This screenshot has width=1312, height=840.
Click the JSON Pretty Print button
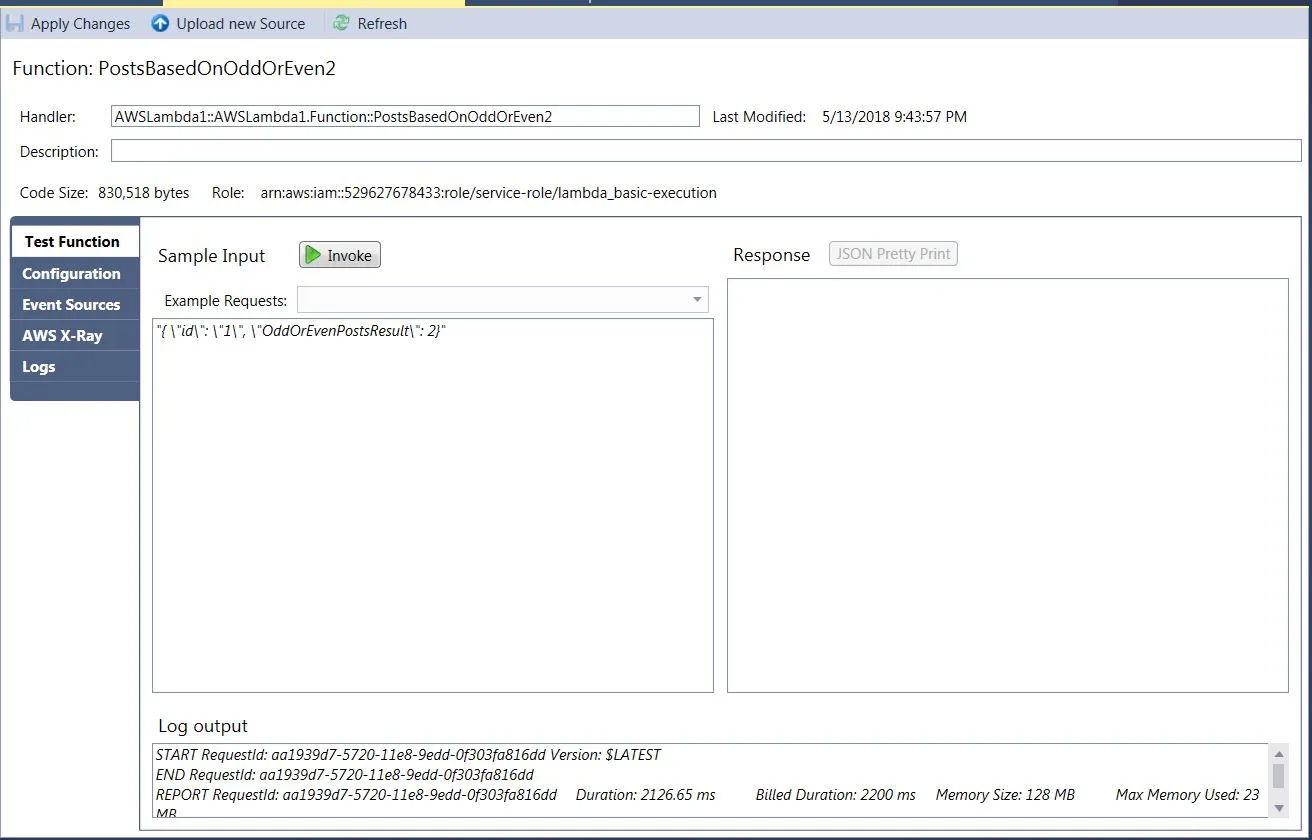(x=893, y=254)
